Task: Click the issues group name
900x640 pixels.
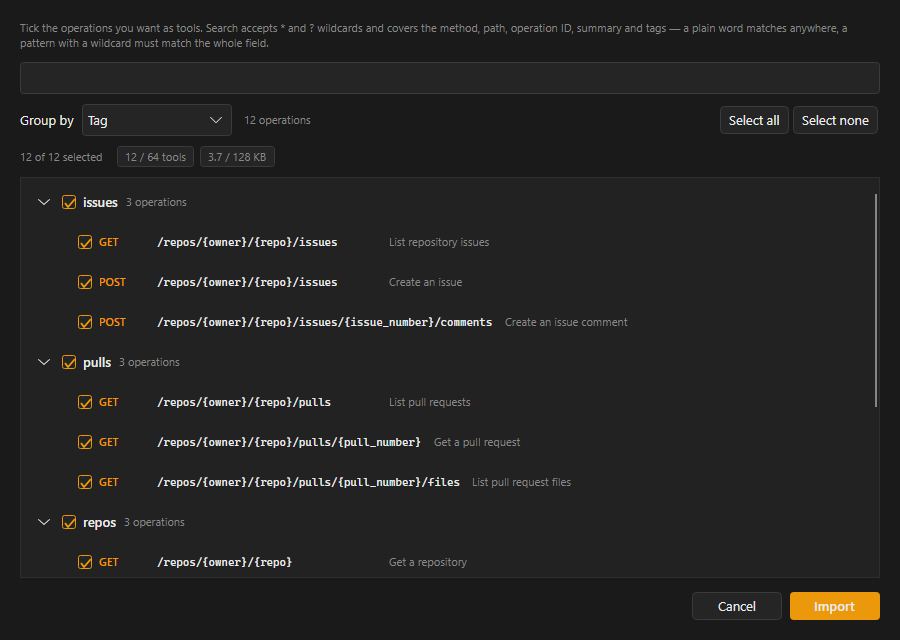Action: click(100, 202)
